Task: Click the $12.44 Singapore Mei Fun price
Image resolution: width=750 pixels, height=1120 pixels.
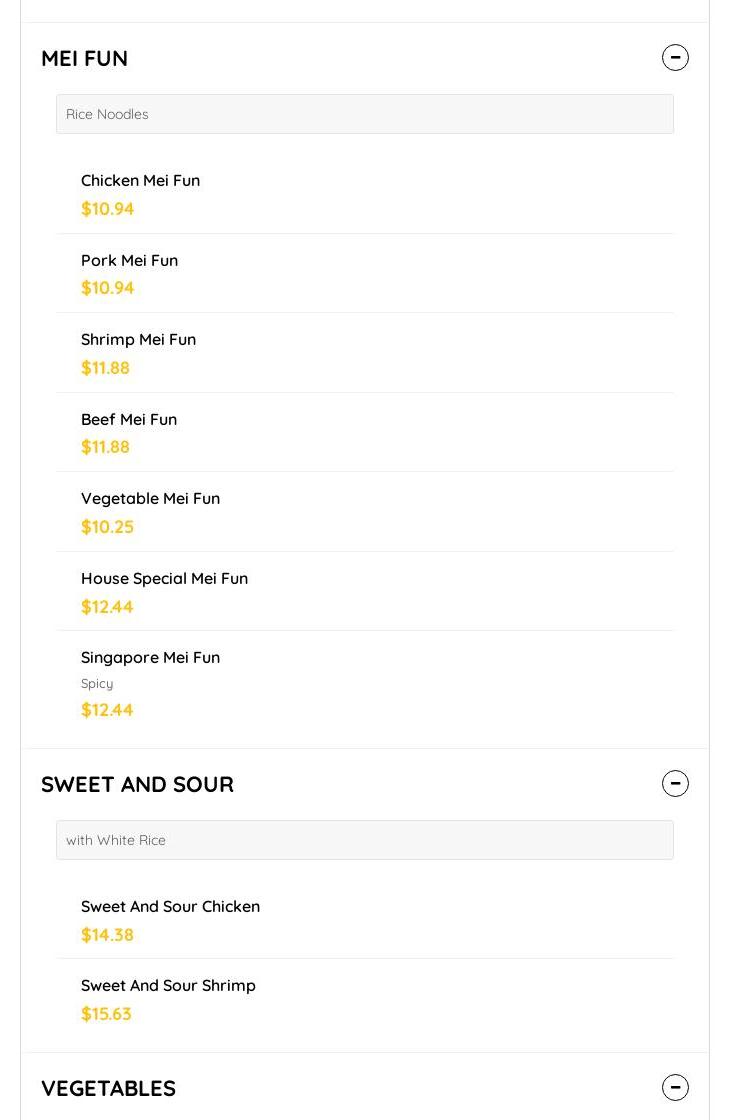Action: pos(107,710)
